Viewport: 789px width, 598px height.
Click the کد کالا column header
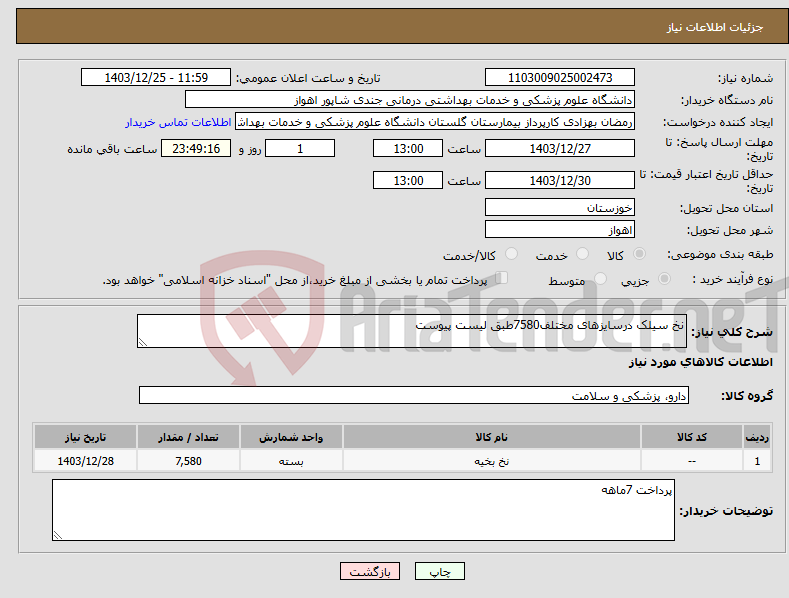692,437
